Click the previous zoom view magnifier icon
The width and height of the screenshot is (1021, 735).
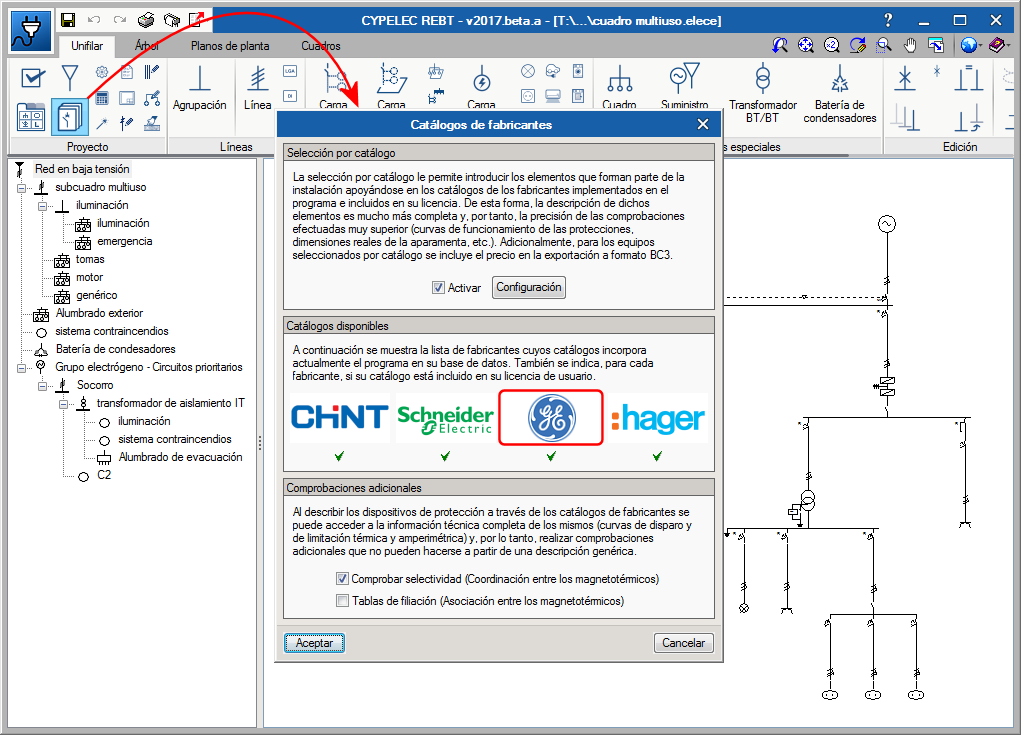(779, 45)
